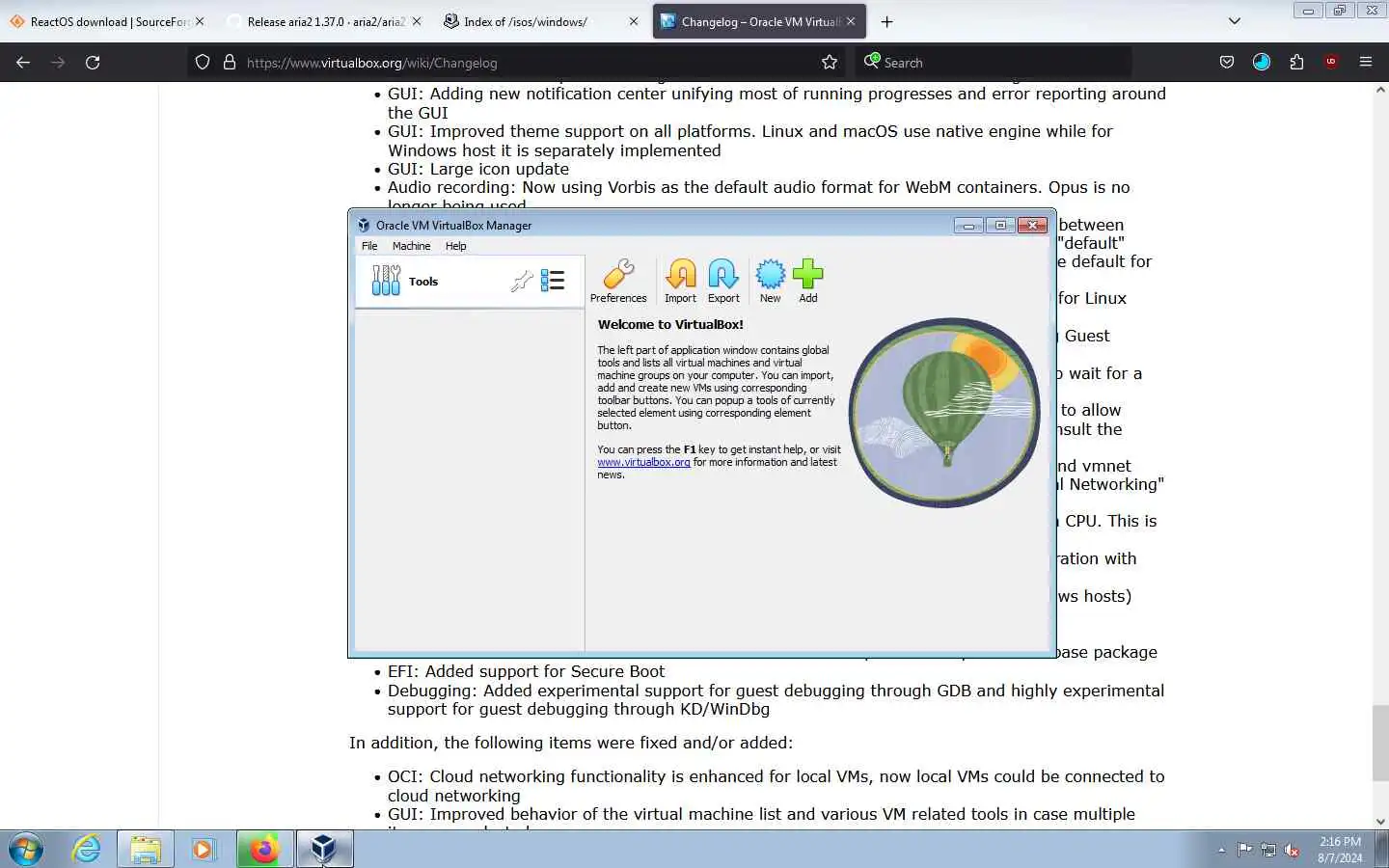The width and height of the screenshot is (1389, 868).
Task: Click the VirtualBox balloon welcome image
Action: pyautogui.click(x=944, y=413)
